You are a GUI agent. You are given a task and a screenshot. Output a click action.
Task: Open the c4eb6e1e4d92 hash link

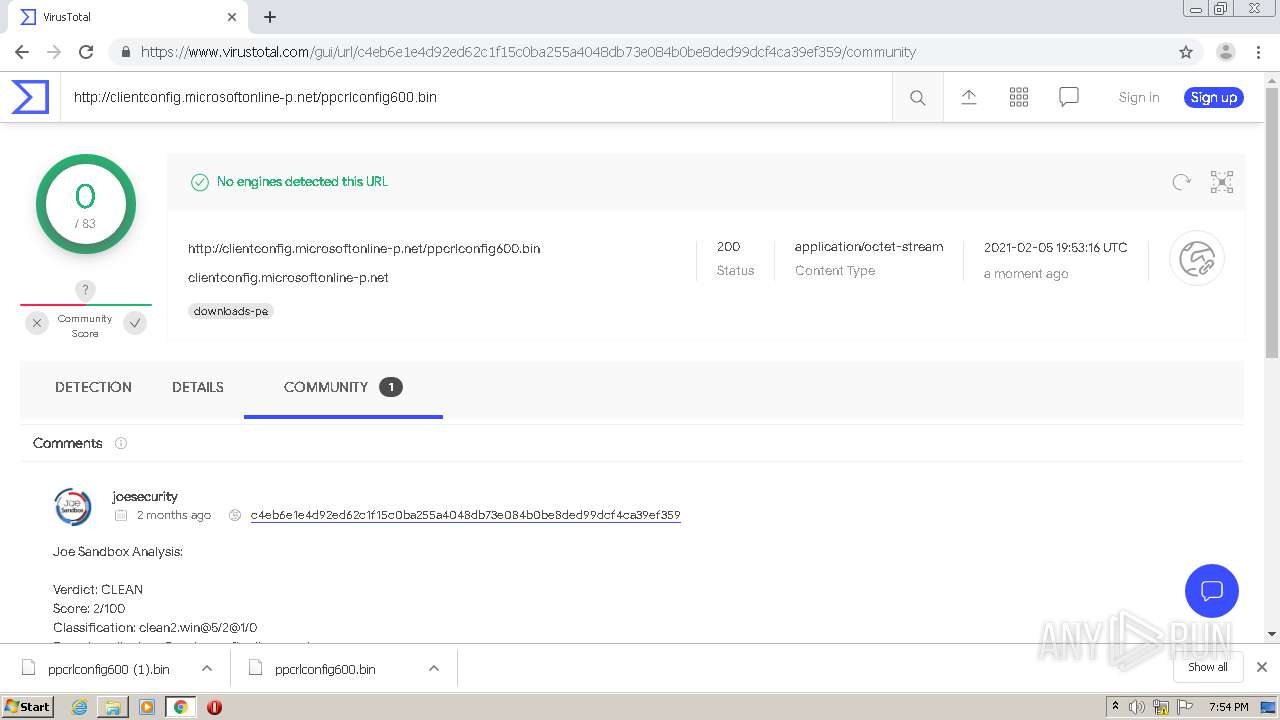point(466,515)
